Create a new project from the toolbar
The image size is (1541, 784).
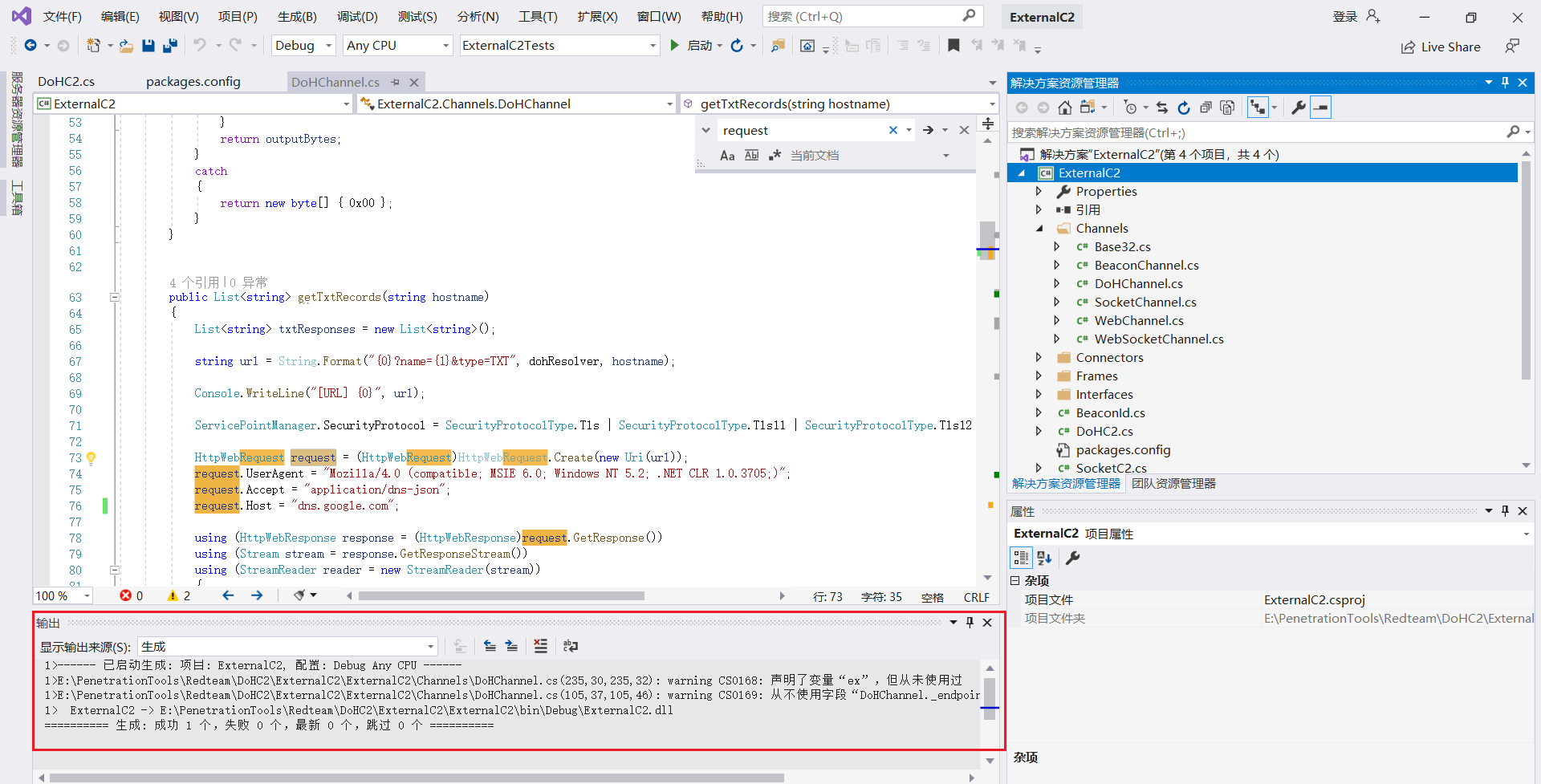94,46
